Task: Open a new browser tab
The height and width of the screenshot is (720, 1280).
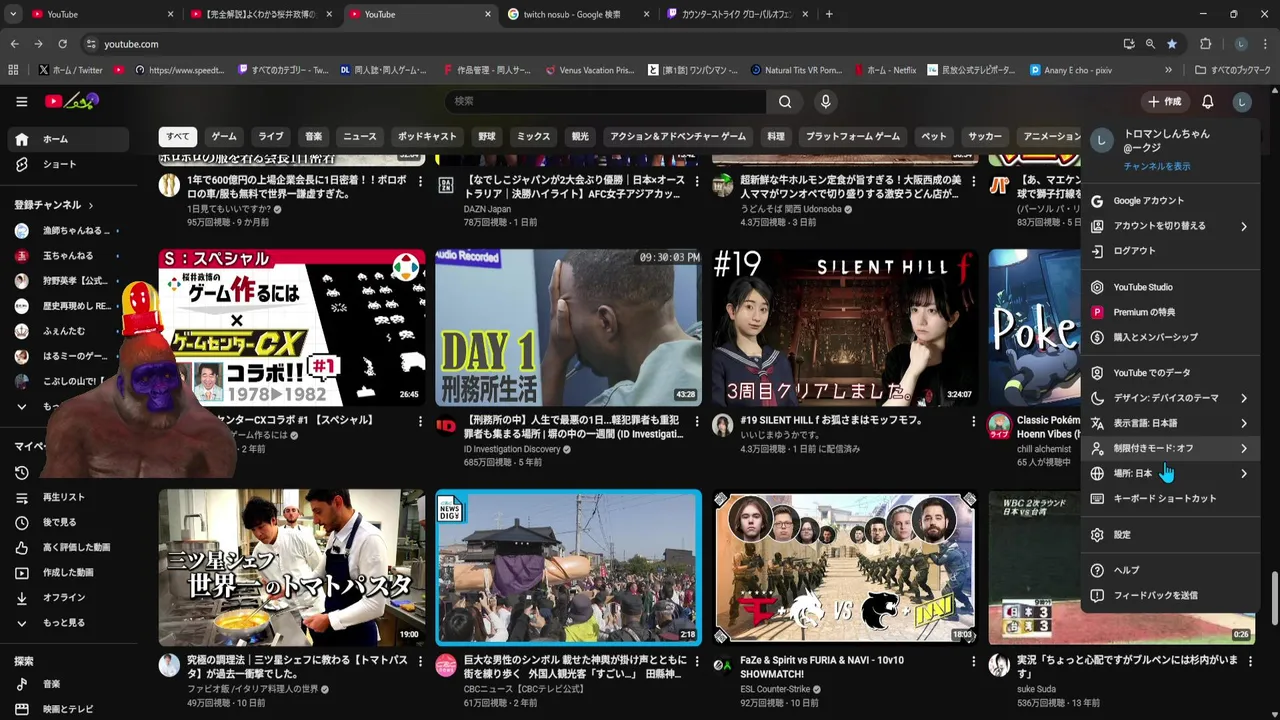Action: 829,14
